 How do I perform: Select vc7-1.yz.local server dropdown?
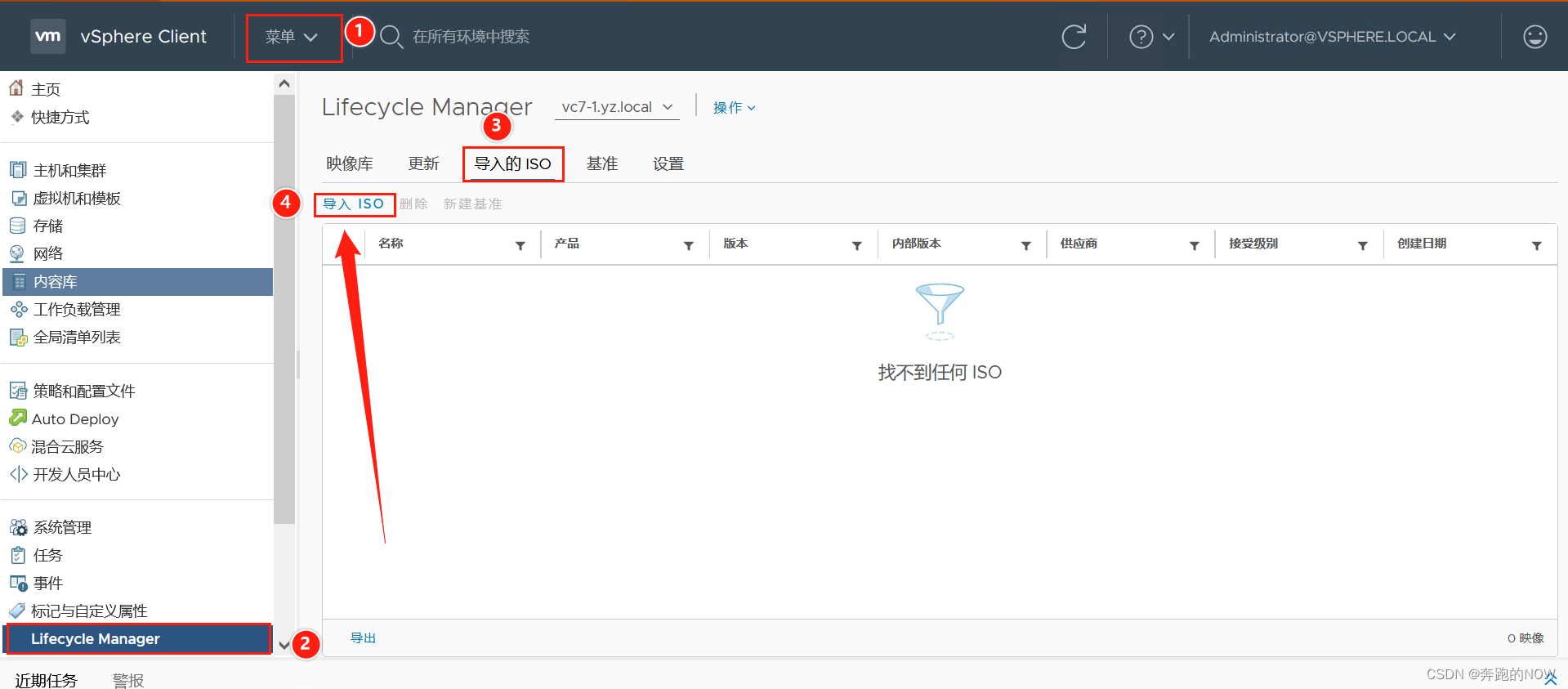(617, 107)
